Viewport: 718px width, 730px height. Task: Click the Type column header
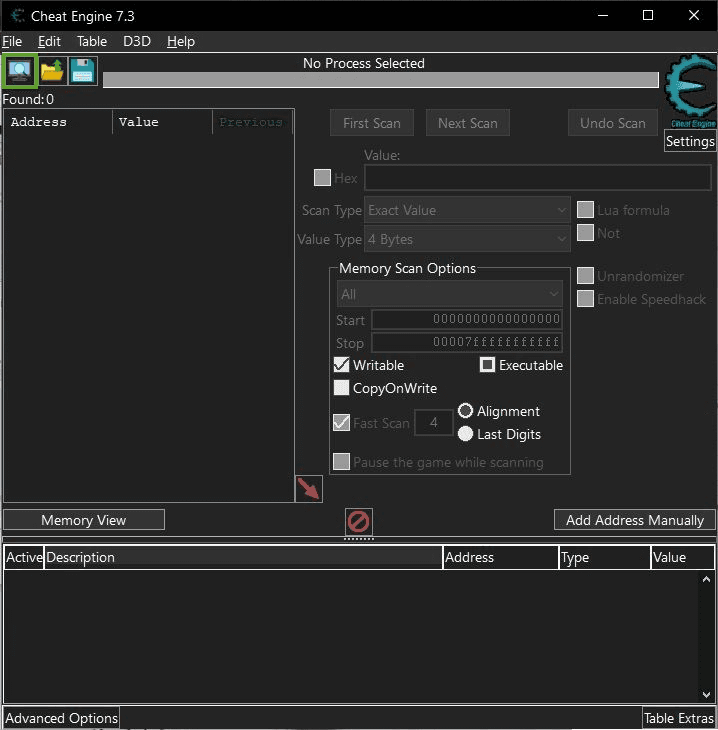click(604, 557)
